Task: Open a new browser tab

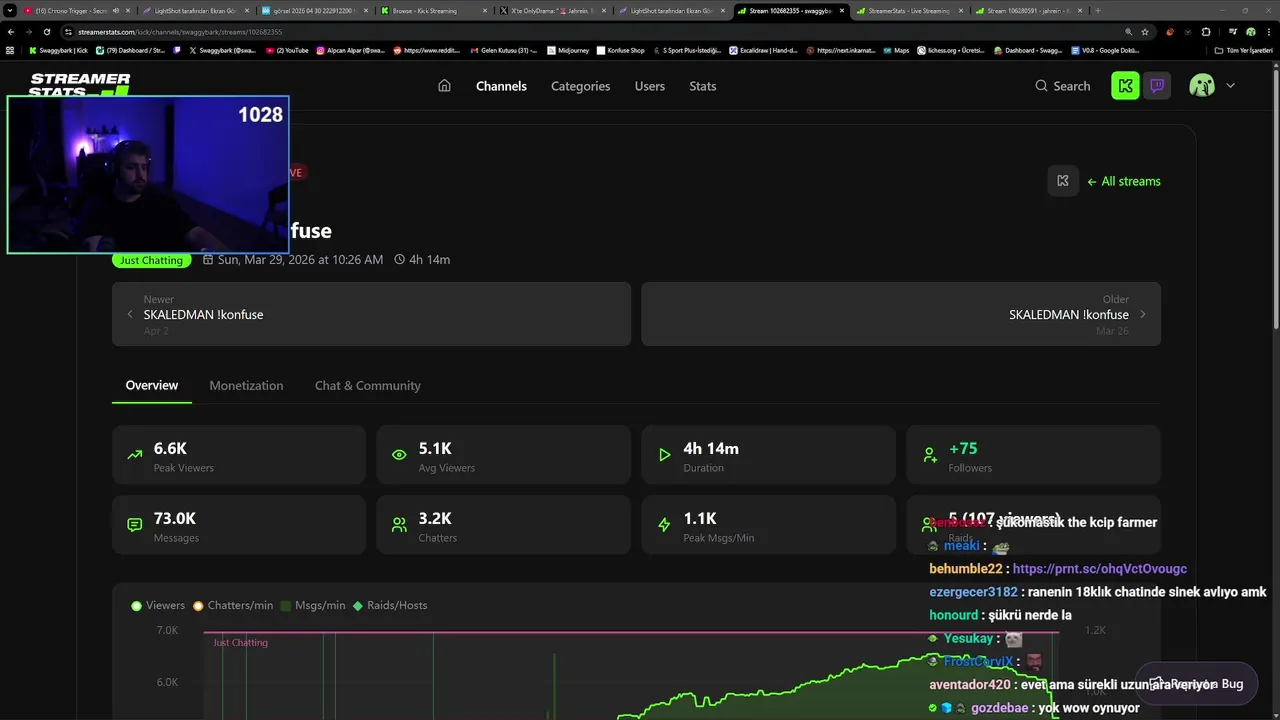Action: point(1098,10)
